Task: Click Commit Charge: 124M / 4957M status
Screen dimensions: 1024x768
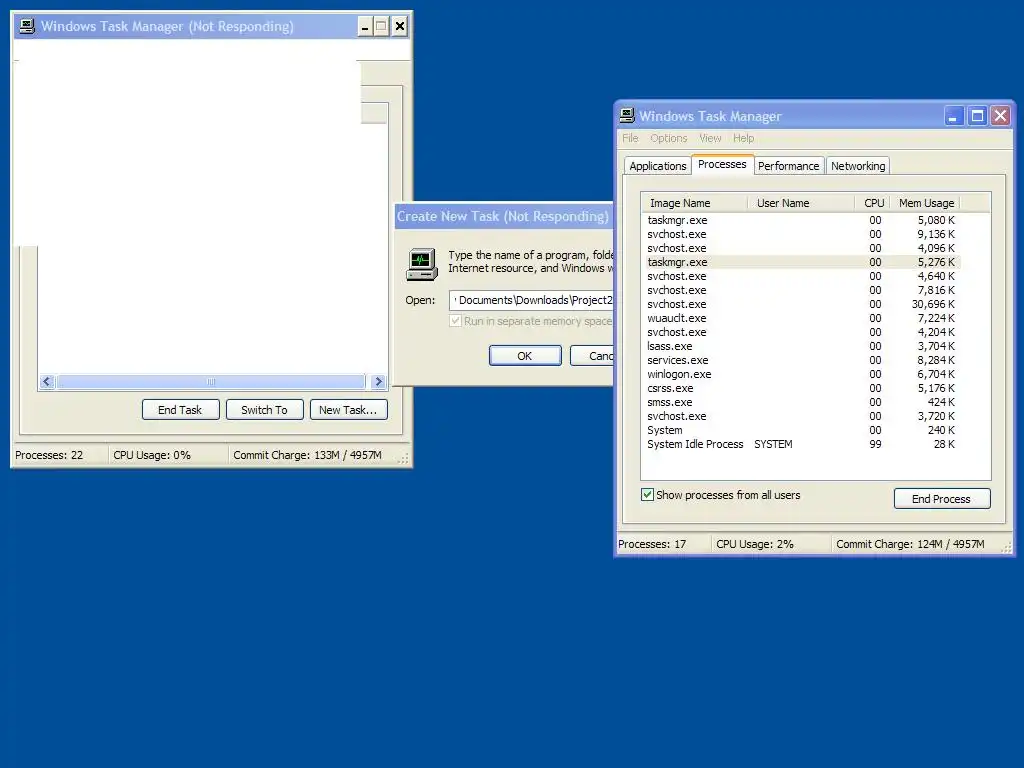Action: (910, 544)
